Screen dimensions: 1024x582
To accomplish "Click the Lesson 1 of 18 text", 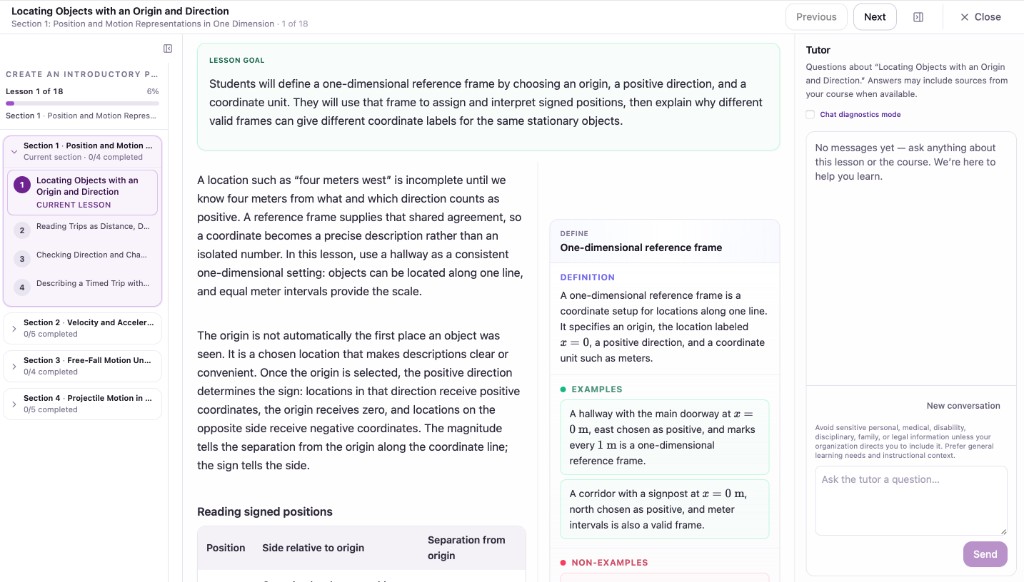I will click(34, 91).
